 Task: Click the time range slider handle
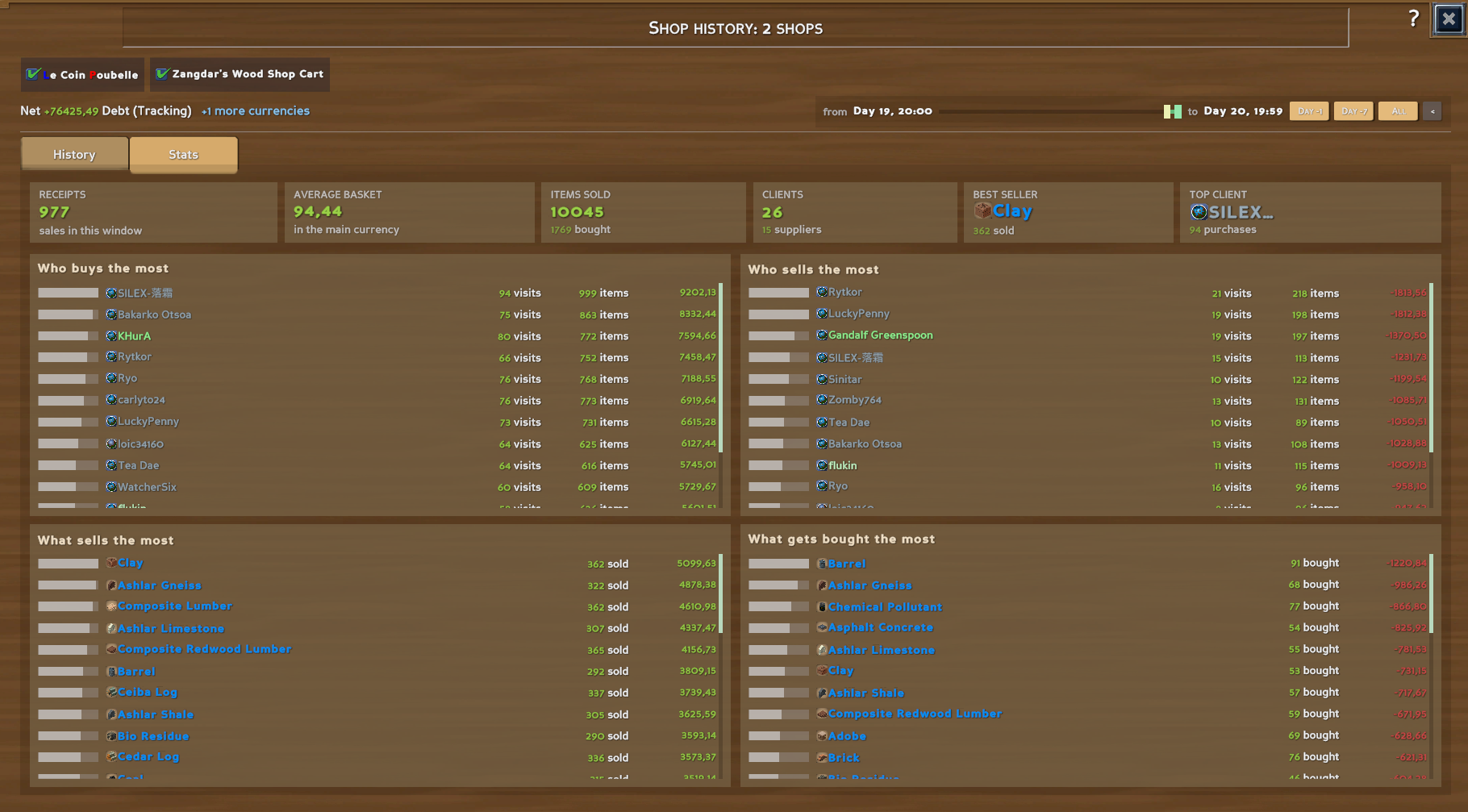(1172, 111)
